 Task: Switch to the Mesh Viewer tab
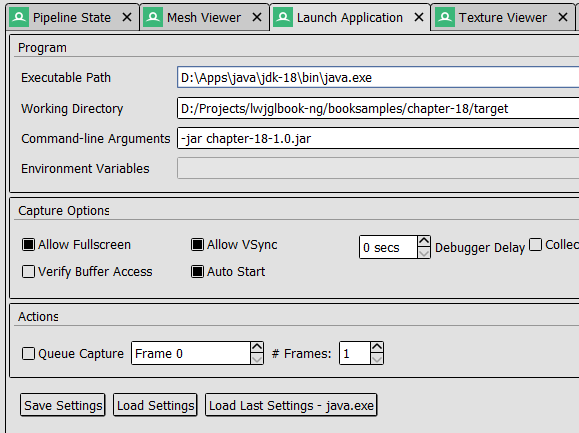(x=204, y=17)
